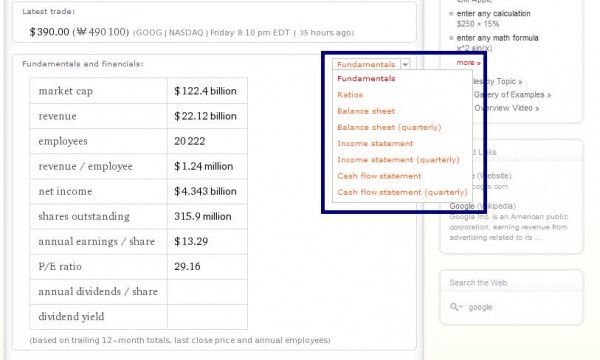Image resolution: width=600 pixels, height=360 pixels.
Task: Select Cash flow statement option
Action: coord(379,176)
